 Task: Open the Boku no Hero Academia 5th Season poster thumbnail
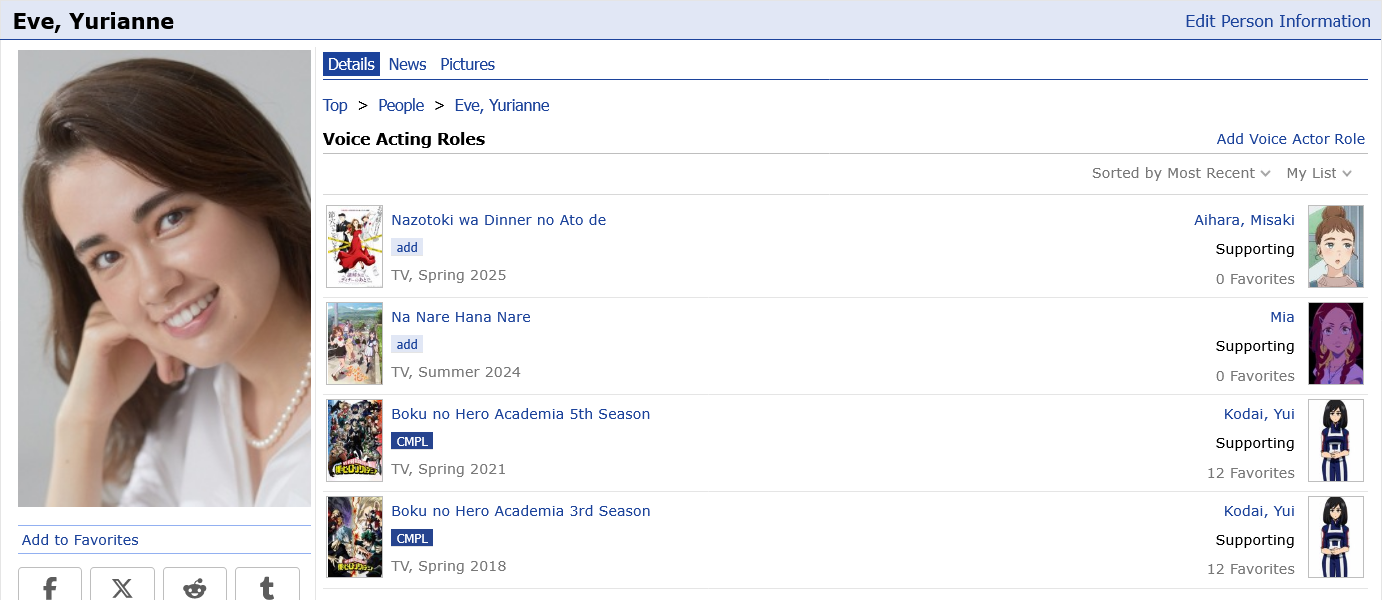coord(355,440)
